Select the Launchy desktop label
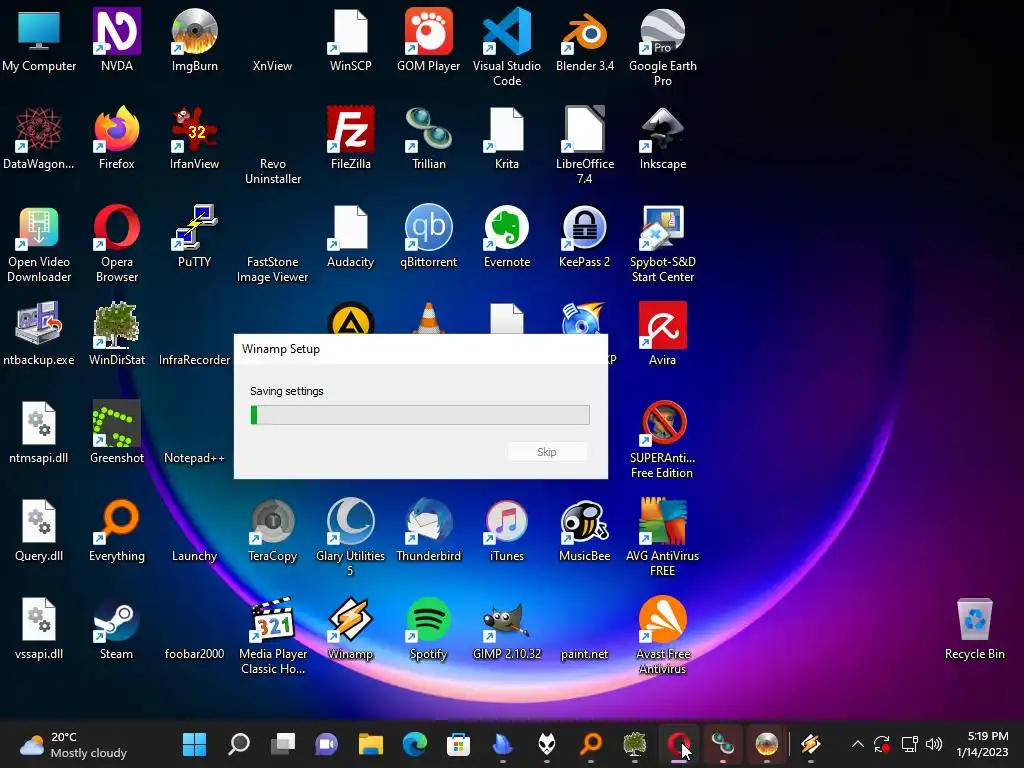The width and height of the screenshot is (1024, 768). click(x=195, y=556)
